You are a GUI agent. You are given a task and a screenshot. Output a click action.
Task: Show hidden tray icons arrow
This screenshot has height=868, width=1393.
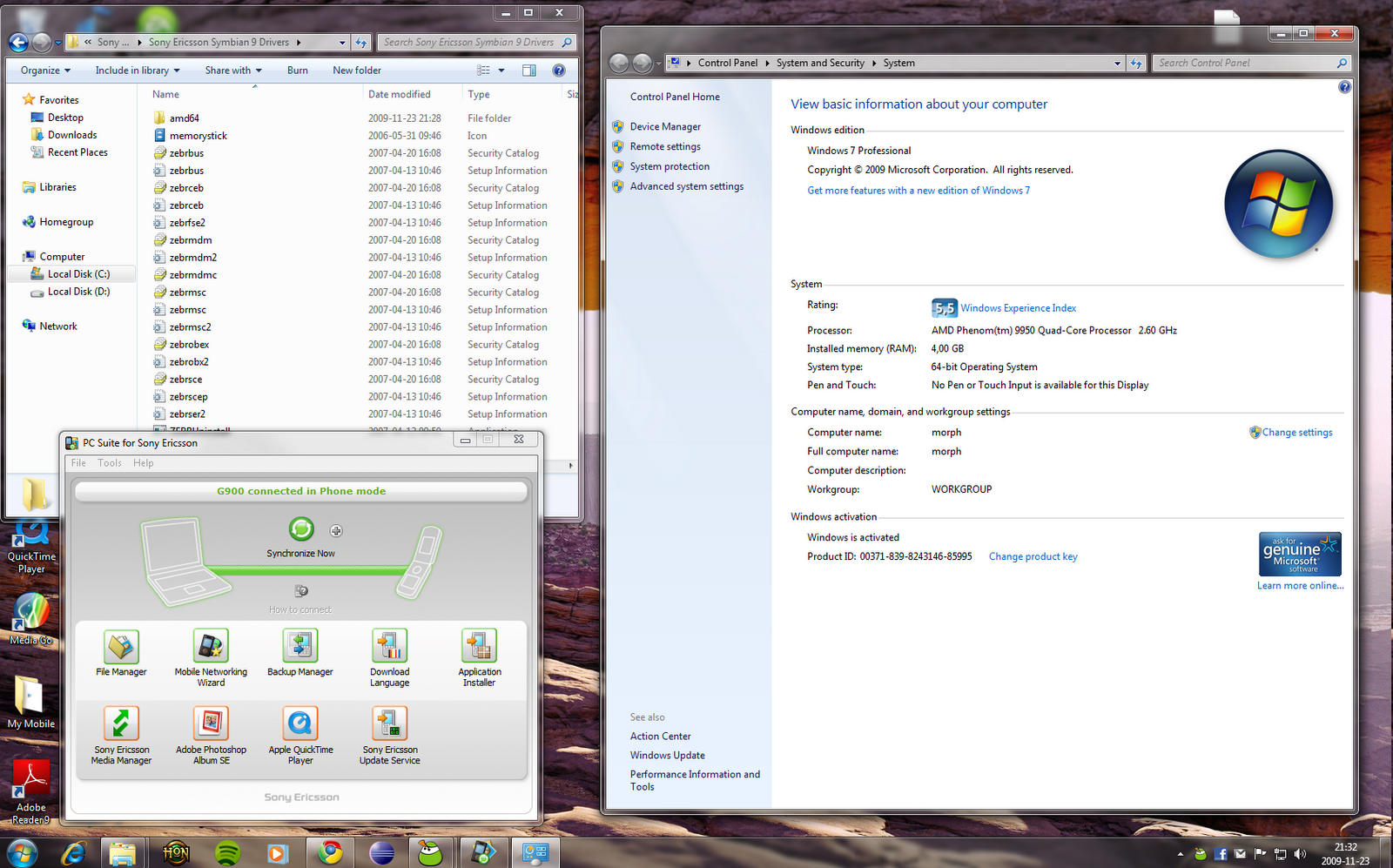[1181, 854]
